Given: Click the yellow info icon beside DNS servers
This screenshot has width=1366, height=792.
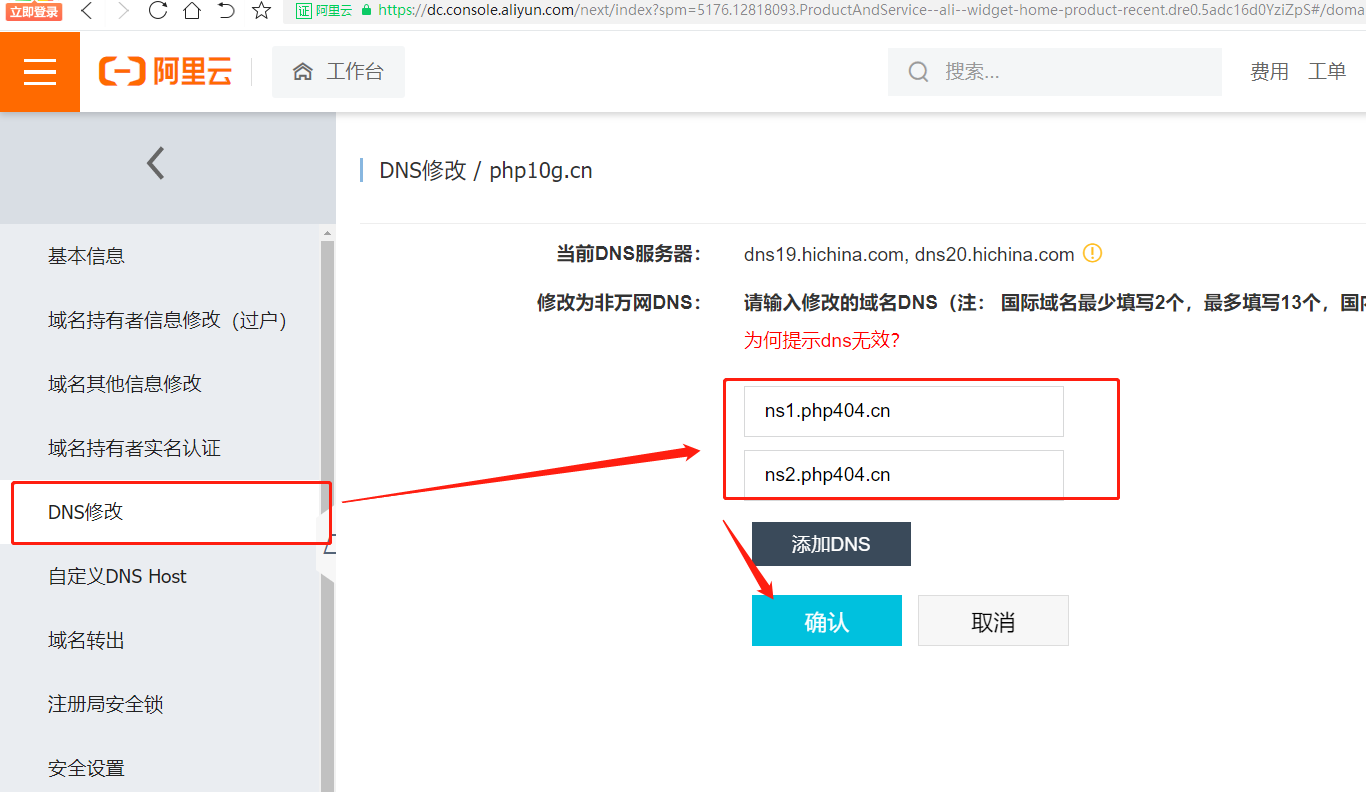Looking at the screenshot, I should coord(1093,254).
